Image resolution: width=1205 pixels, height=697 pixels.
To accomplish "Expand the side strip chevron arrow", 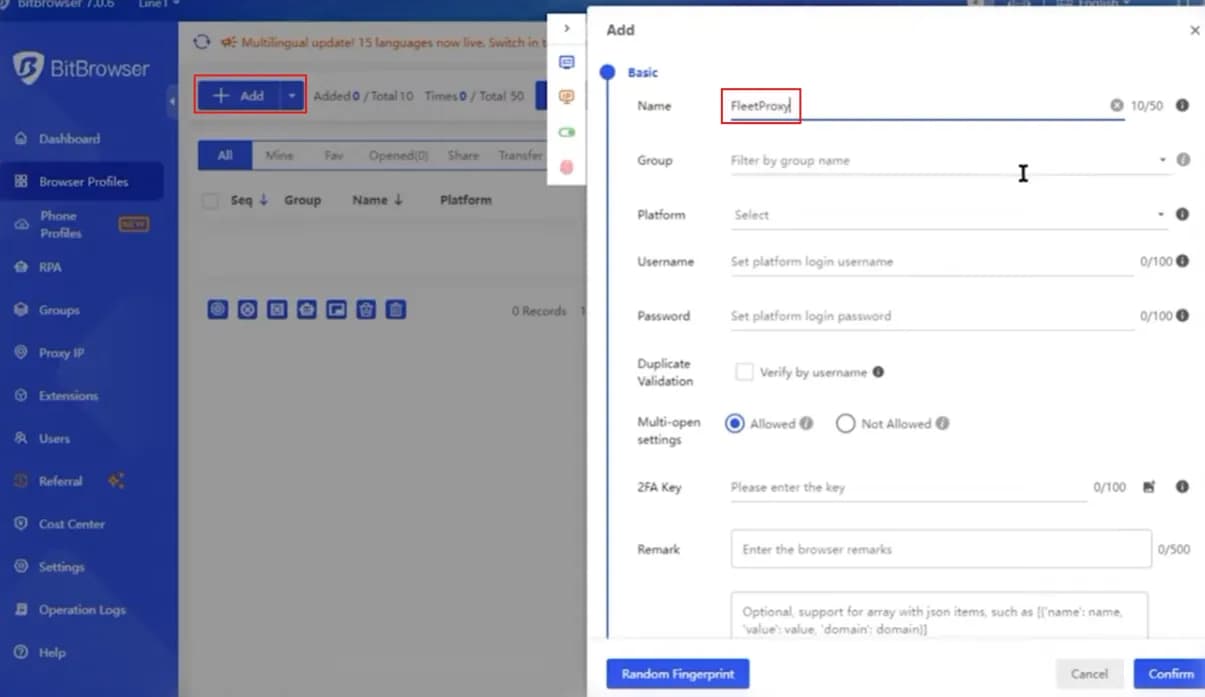I will pyautogui.click(x=567, y=29).
